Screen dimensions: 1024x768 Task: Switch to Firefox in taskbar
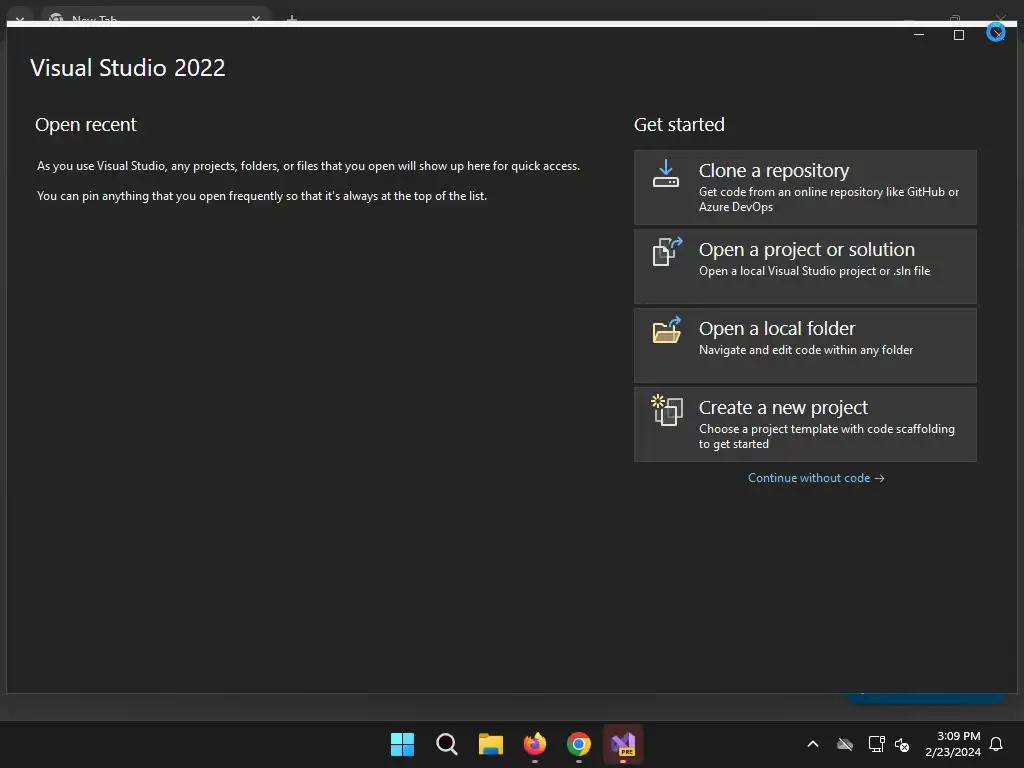(x=535, y=744)
